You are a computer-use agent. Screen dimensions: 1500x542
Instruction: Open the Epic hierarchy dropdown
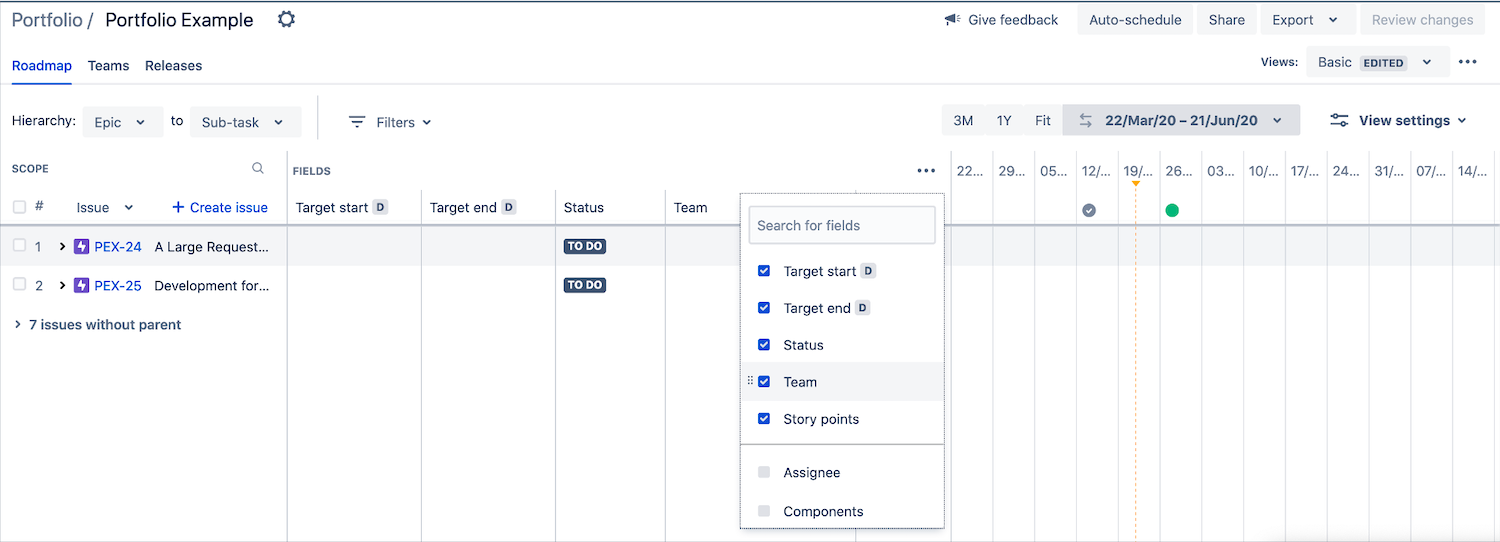(x=122, y=122)
